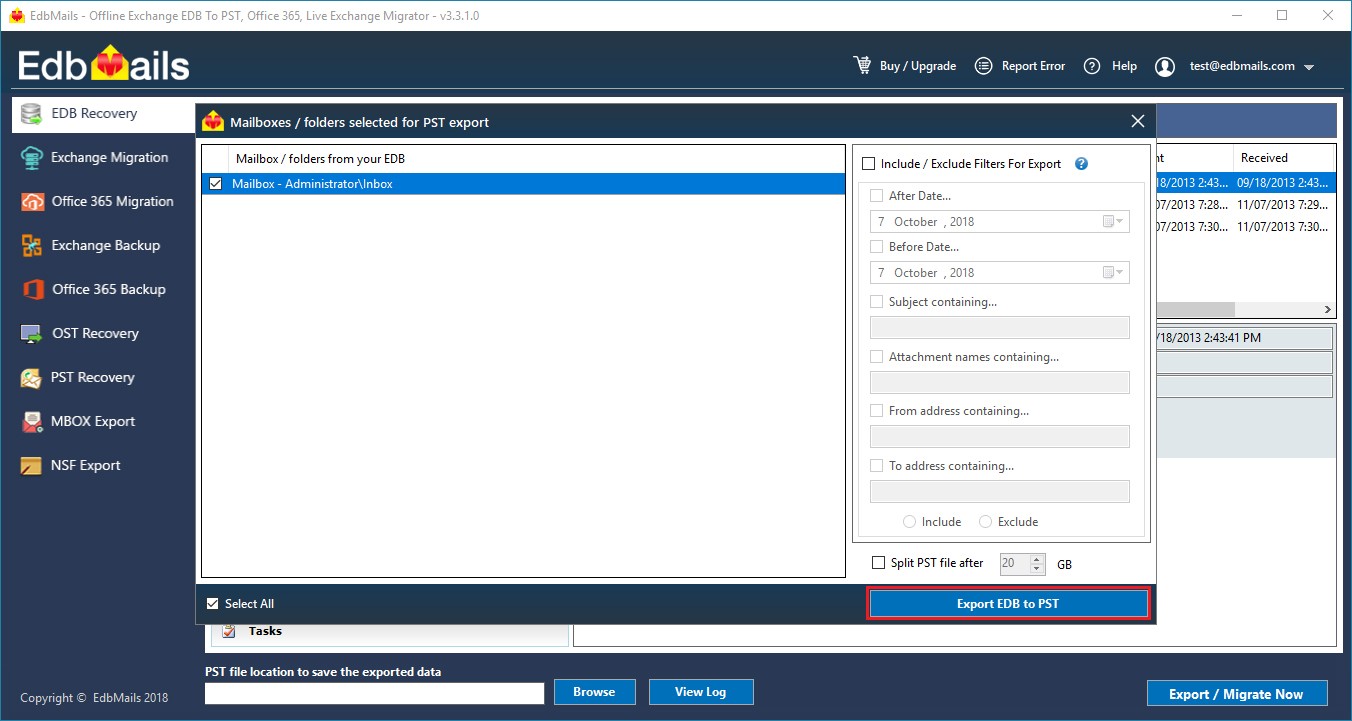Enable Include / Exclude Filters For Export
Image resolution: width=1352 pixels, height=721 pixels.
click(868, 164)
